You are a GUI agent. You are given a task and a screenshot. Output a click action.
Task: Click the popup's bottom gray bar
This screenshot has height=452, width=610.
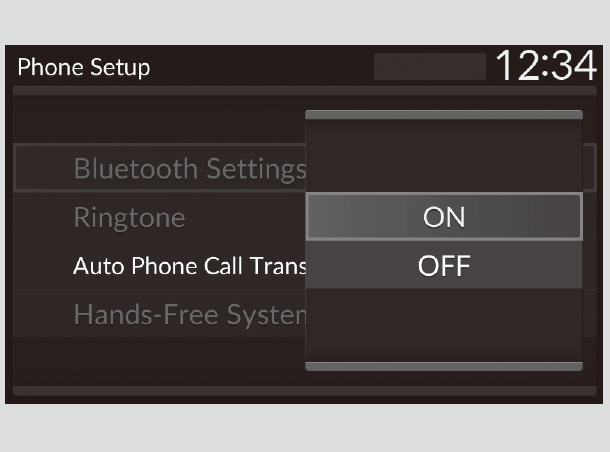tap(443, 367)
